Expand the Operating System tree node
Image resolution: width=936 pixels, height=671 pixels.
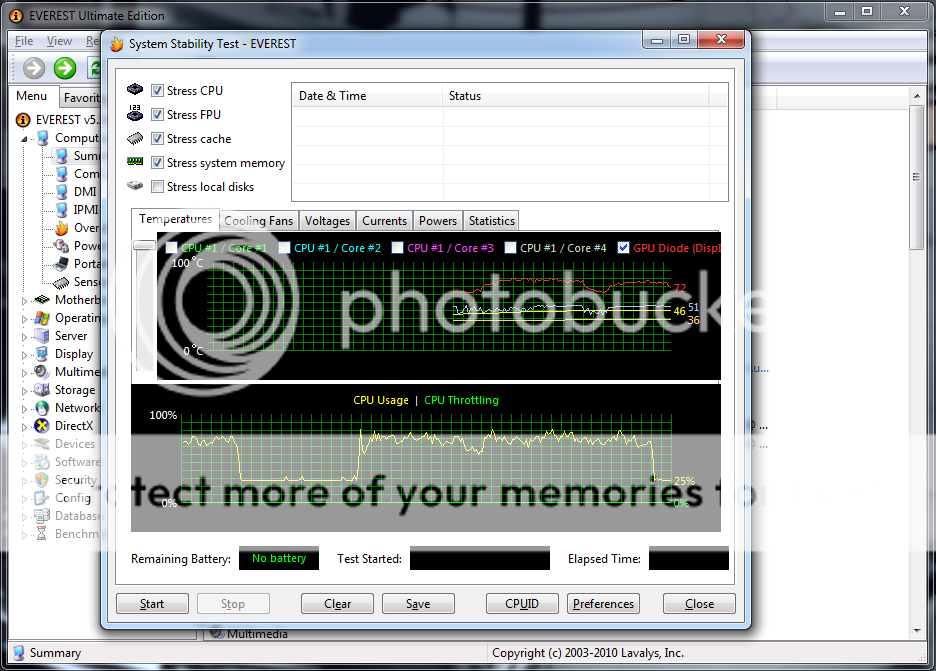26,318
